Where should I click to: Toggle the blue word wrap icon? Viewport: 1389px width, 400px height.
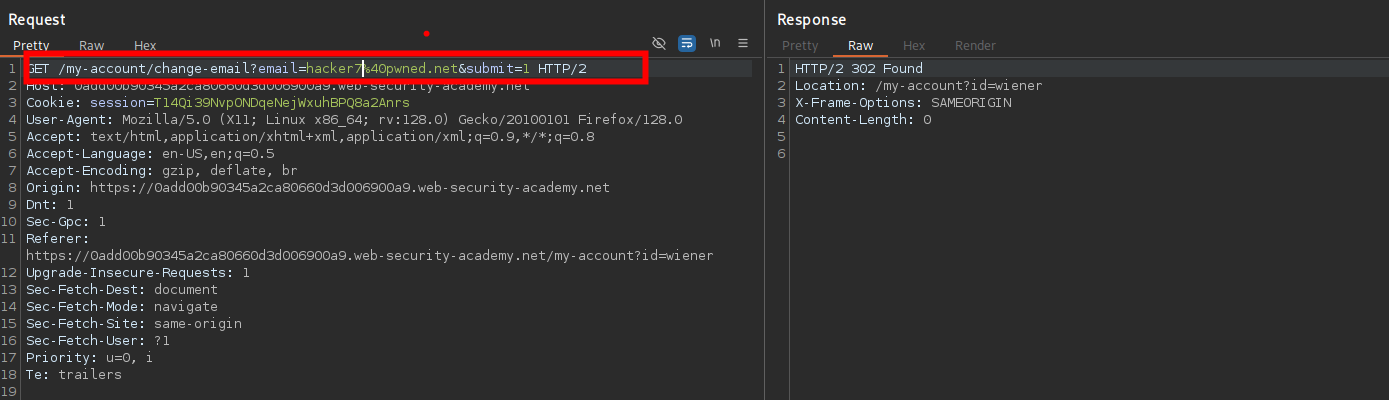[x=687, y=44]
